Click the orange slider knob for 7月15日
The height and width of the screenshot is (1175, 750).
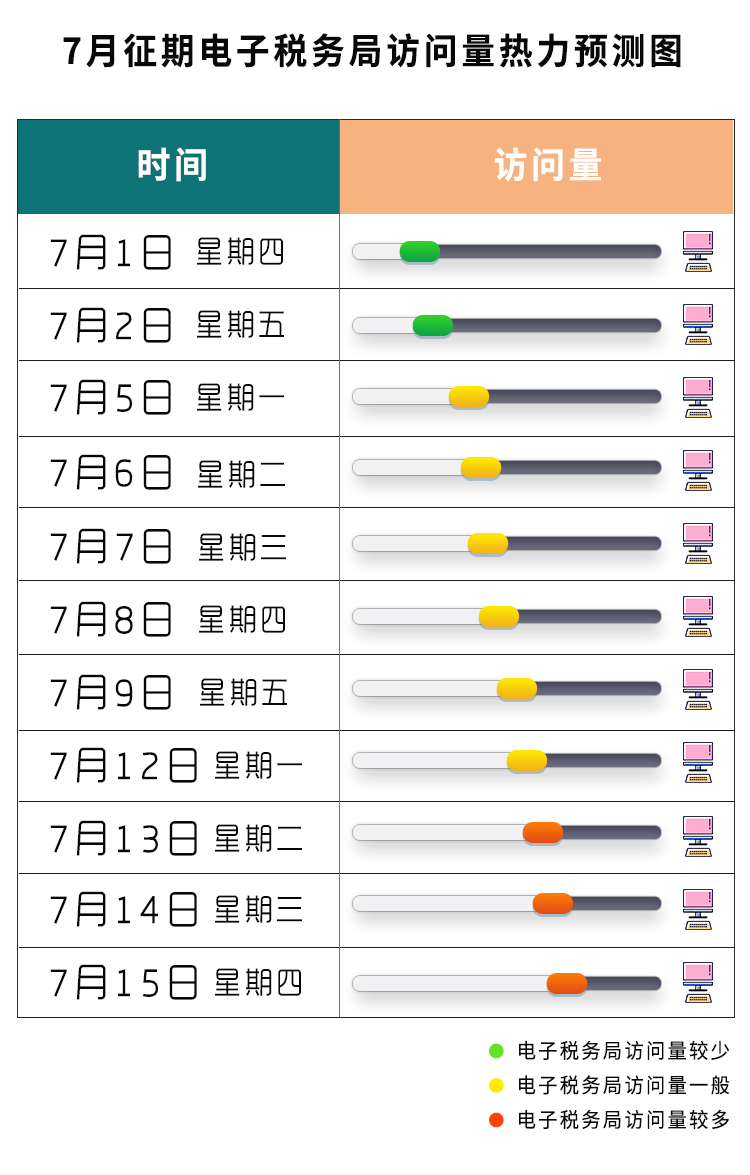567,983
